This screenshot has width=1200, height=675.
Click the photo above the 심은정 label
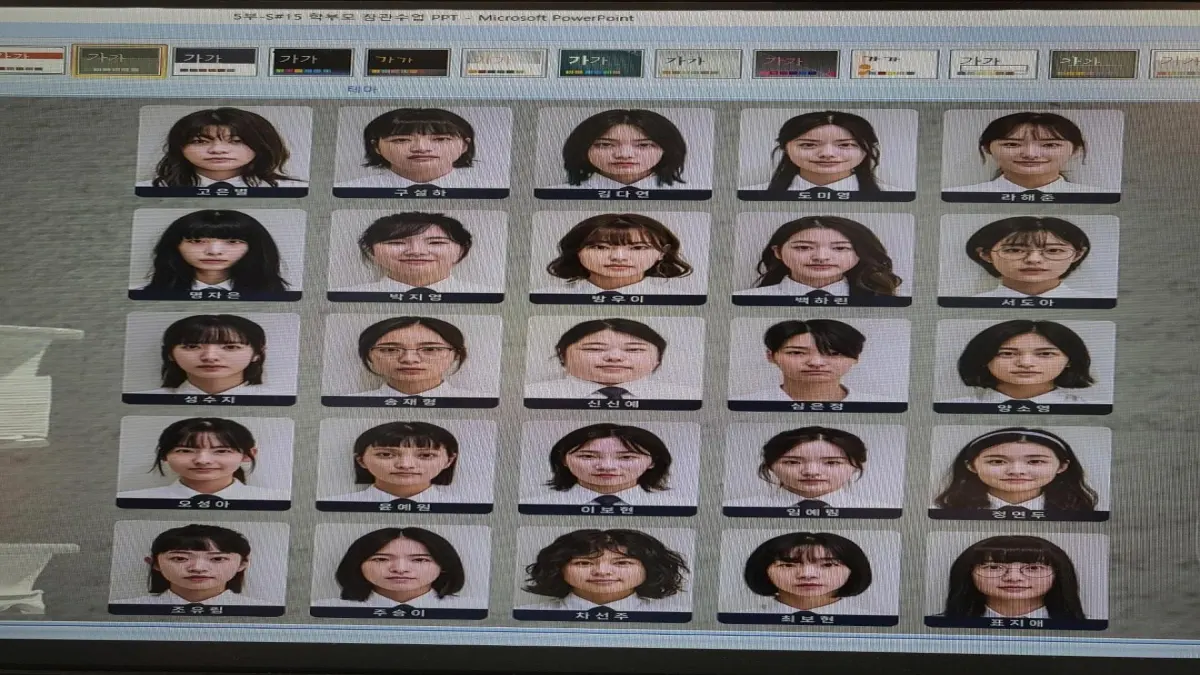(818, 359)
